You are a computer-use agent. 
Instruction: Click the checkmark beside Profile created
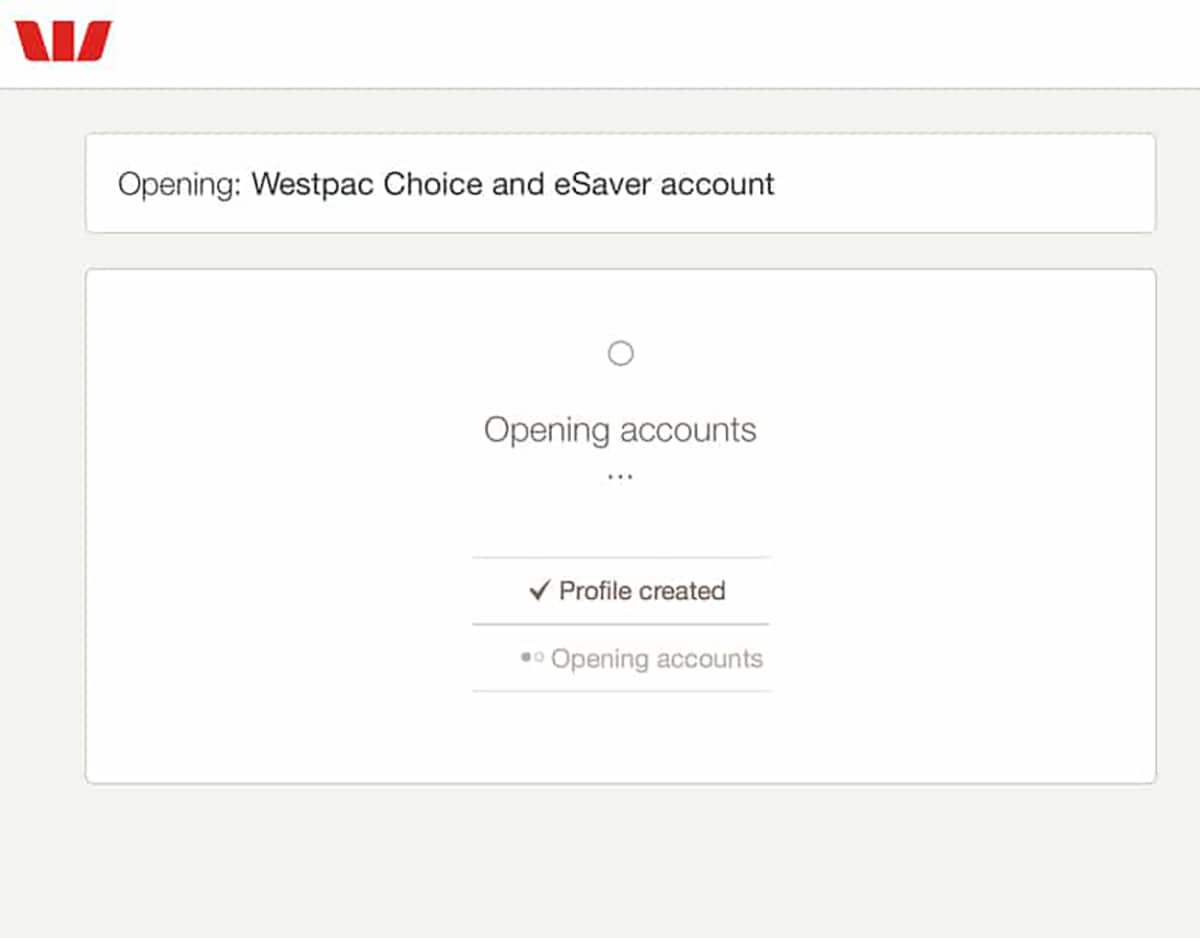tap(540, 591)
